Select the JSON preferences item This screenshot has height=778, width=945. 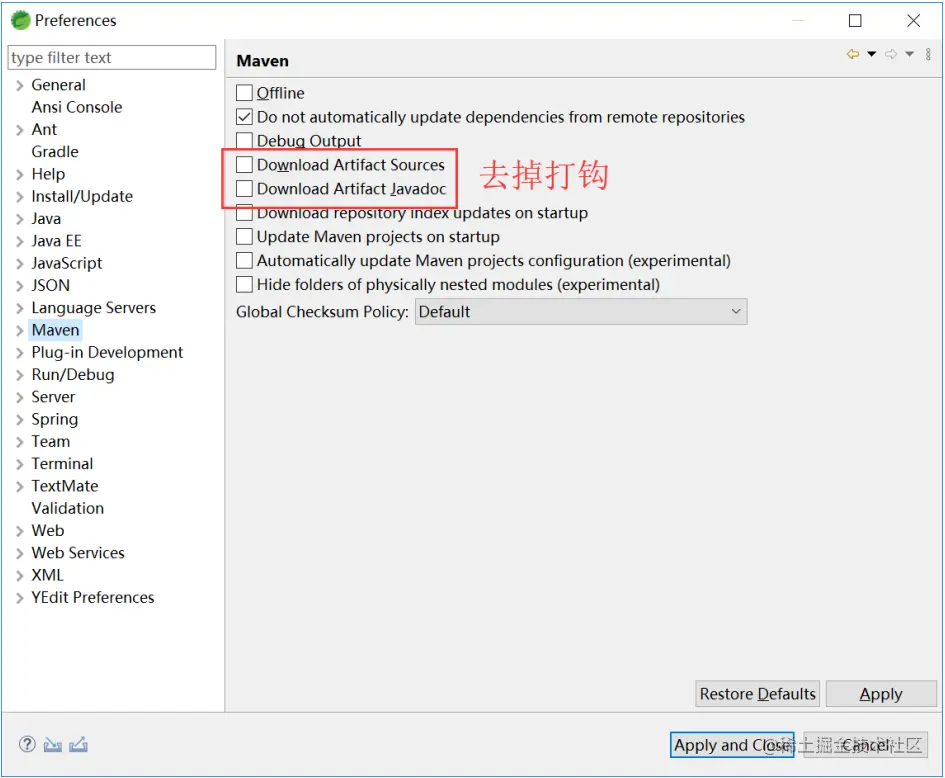[x=51, y=286]
